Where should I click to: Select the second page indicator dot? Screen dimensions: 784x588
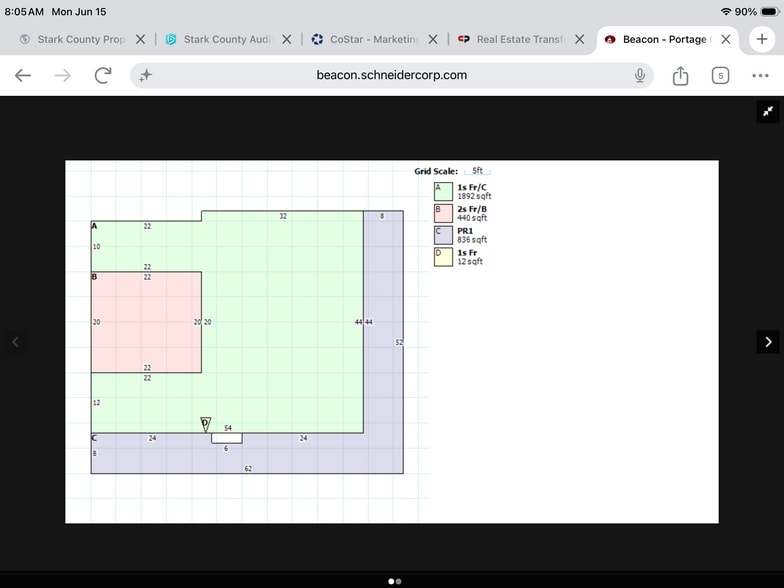click(398, 582)
